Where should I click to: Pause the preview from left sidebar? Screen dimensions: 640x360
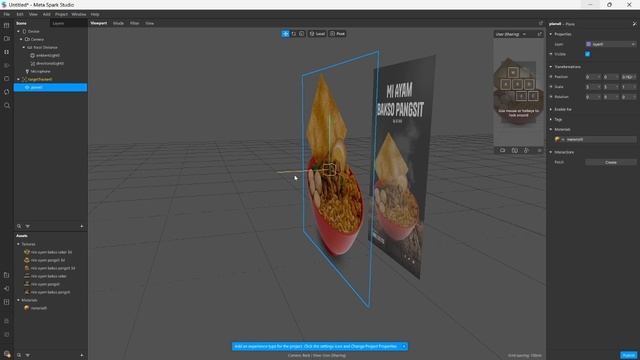[x=7, y=52]
